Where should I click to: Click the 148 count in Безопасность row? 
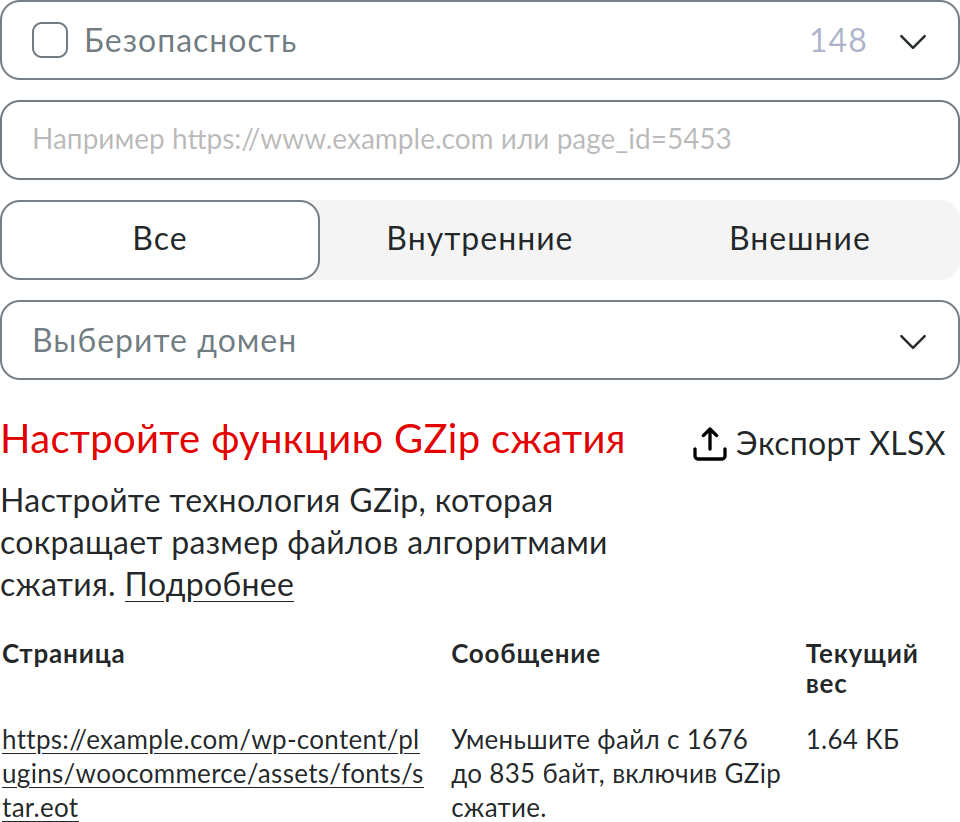pyautogui.click(x=838, y=41)
